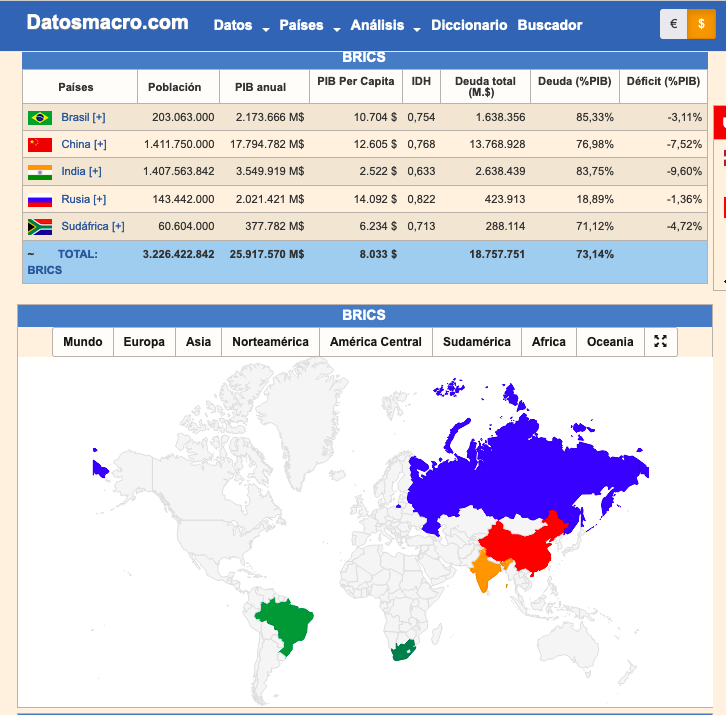Select the Africa map tab

(549, 342)
